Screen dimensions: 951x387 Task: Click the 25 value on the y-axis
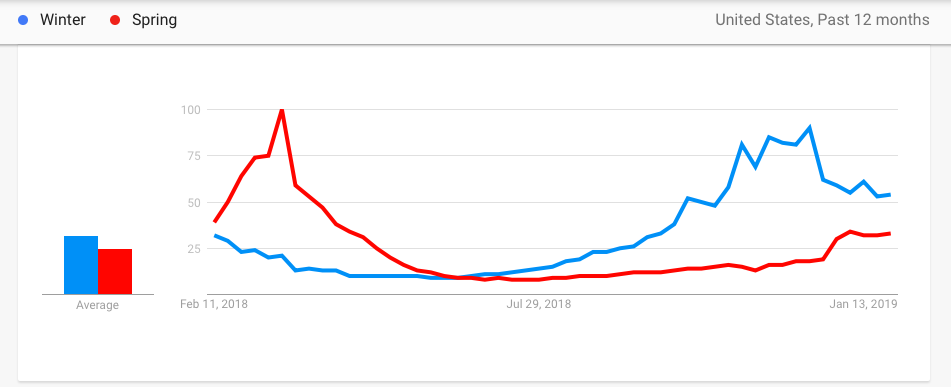pyautogui.click(x=193, y=248)
